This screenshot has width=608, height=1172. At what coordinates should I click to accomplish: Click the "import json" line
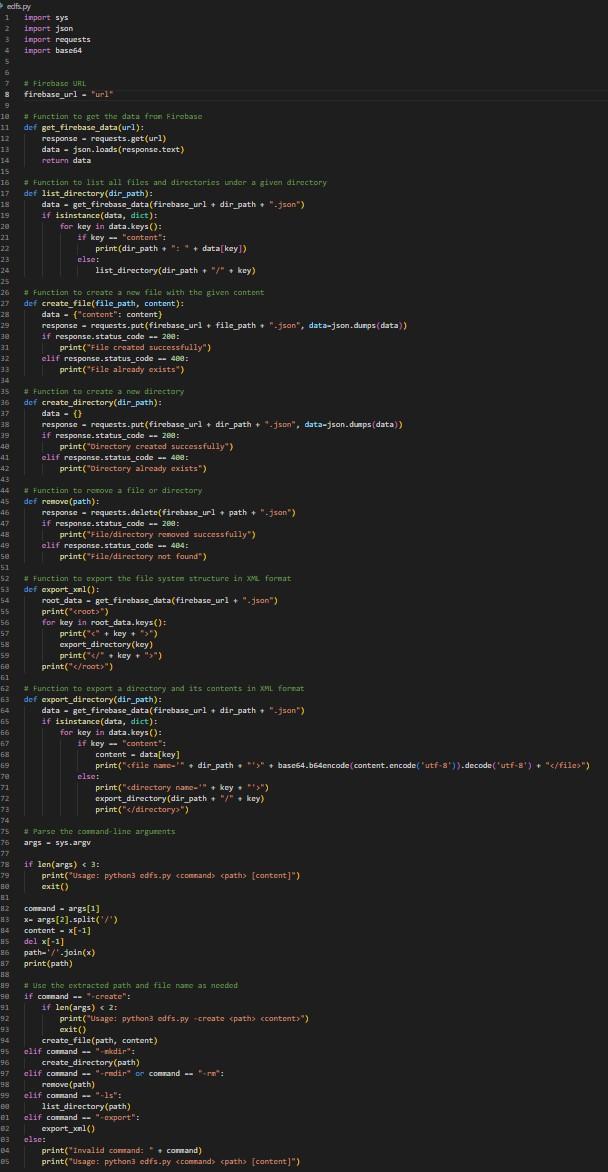tap(48, 28)
